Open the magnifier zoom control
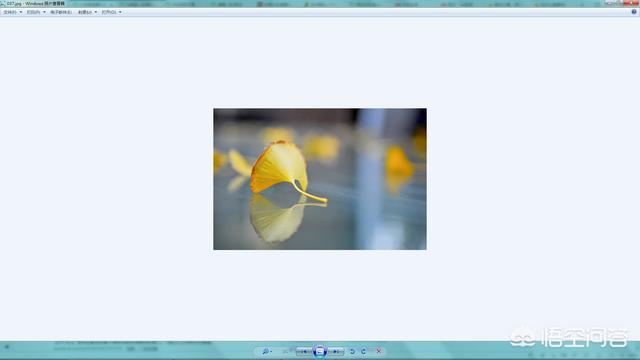640x360 pixels. pos(267,351)
